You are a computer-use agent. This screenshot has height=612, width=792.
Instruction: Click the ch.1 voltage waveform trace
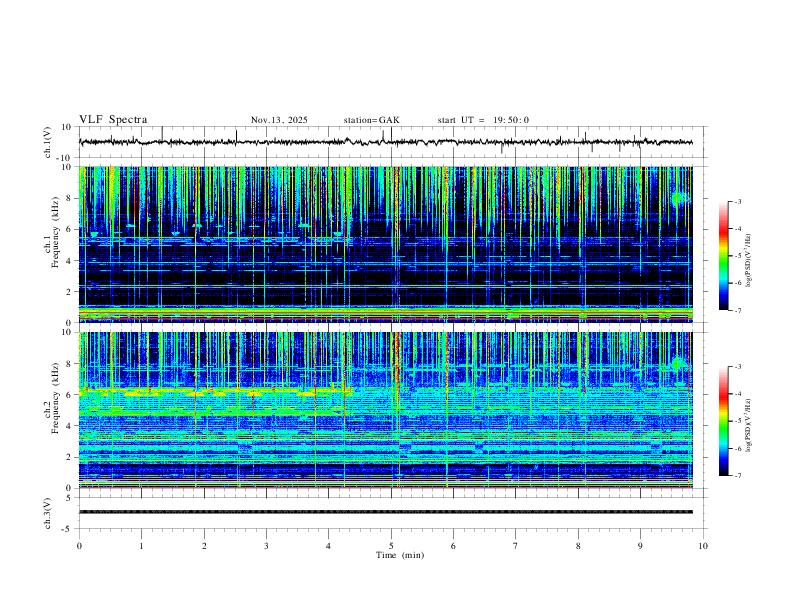click(x=385, y=142)
